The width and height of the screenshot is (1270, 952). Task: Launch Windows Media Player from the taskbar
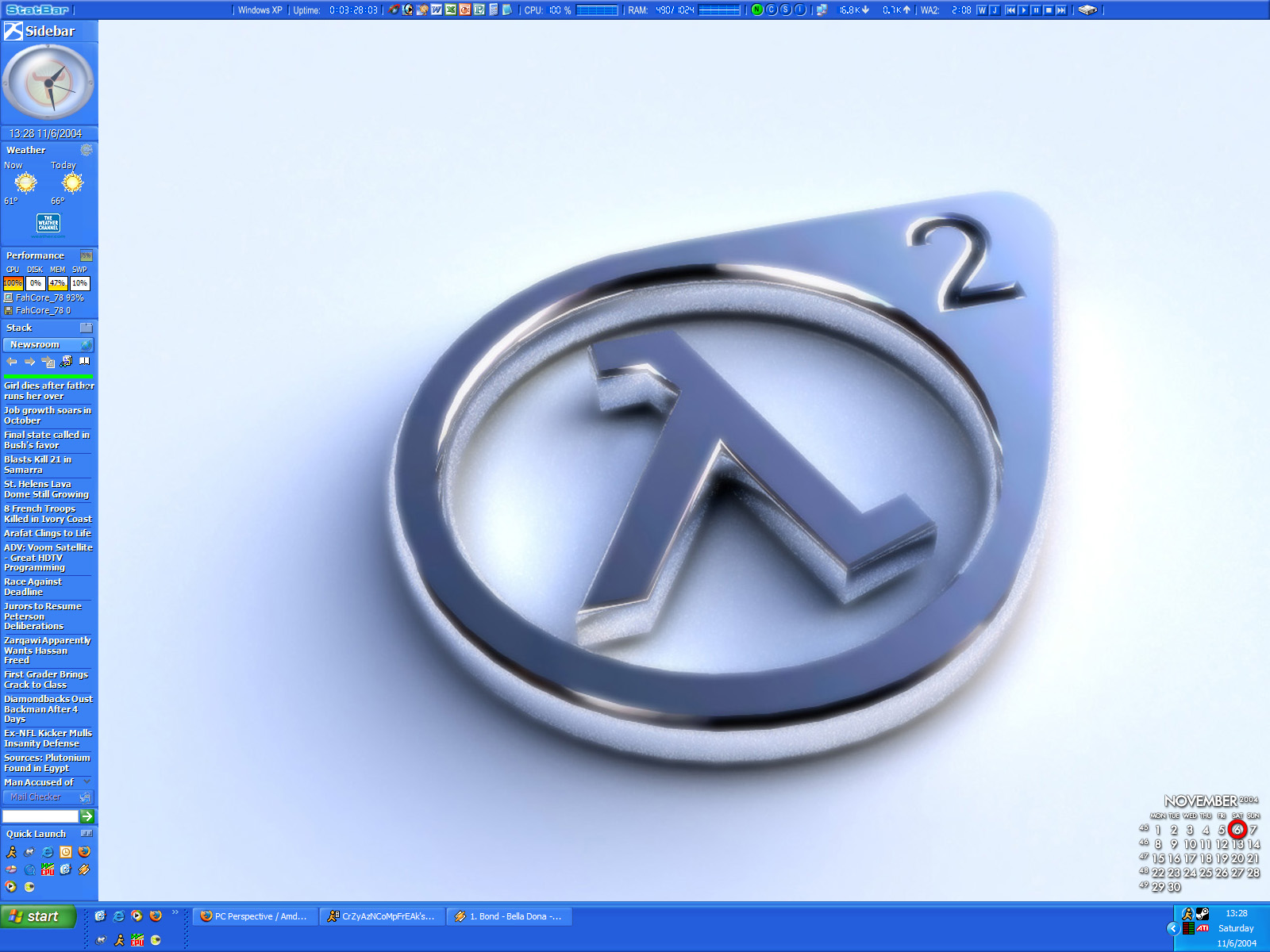(137, 916)
